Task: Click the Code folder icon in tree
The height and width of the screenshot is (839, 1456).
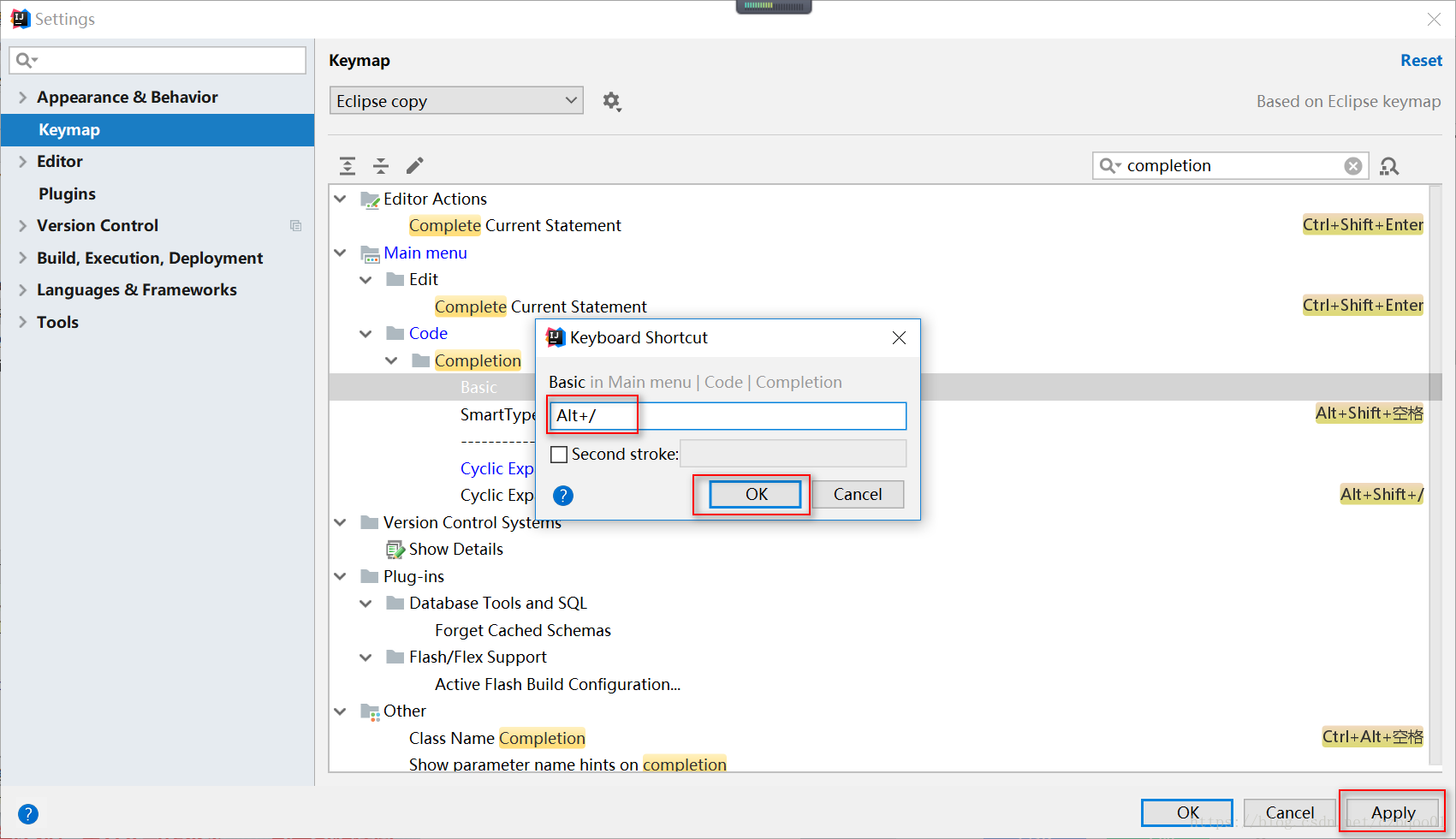Action: [395, 333]
